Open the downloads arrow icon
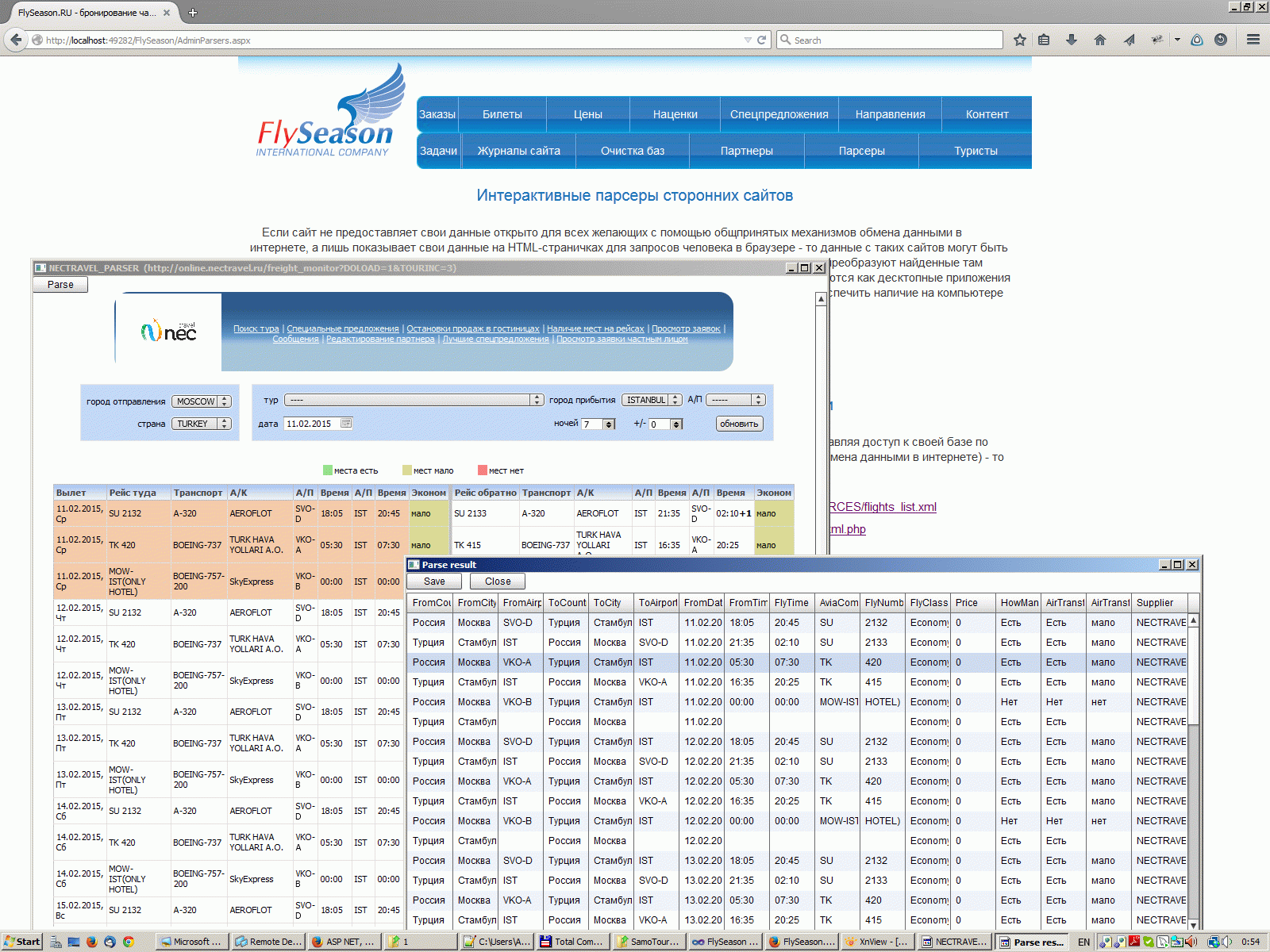This screenshot has width=1270, height=952. [x=1072, y=40]
